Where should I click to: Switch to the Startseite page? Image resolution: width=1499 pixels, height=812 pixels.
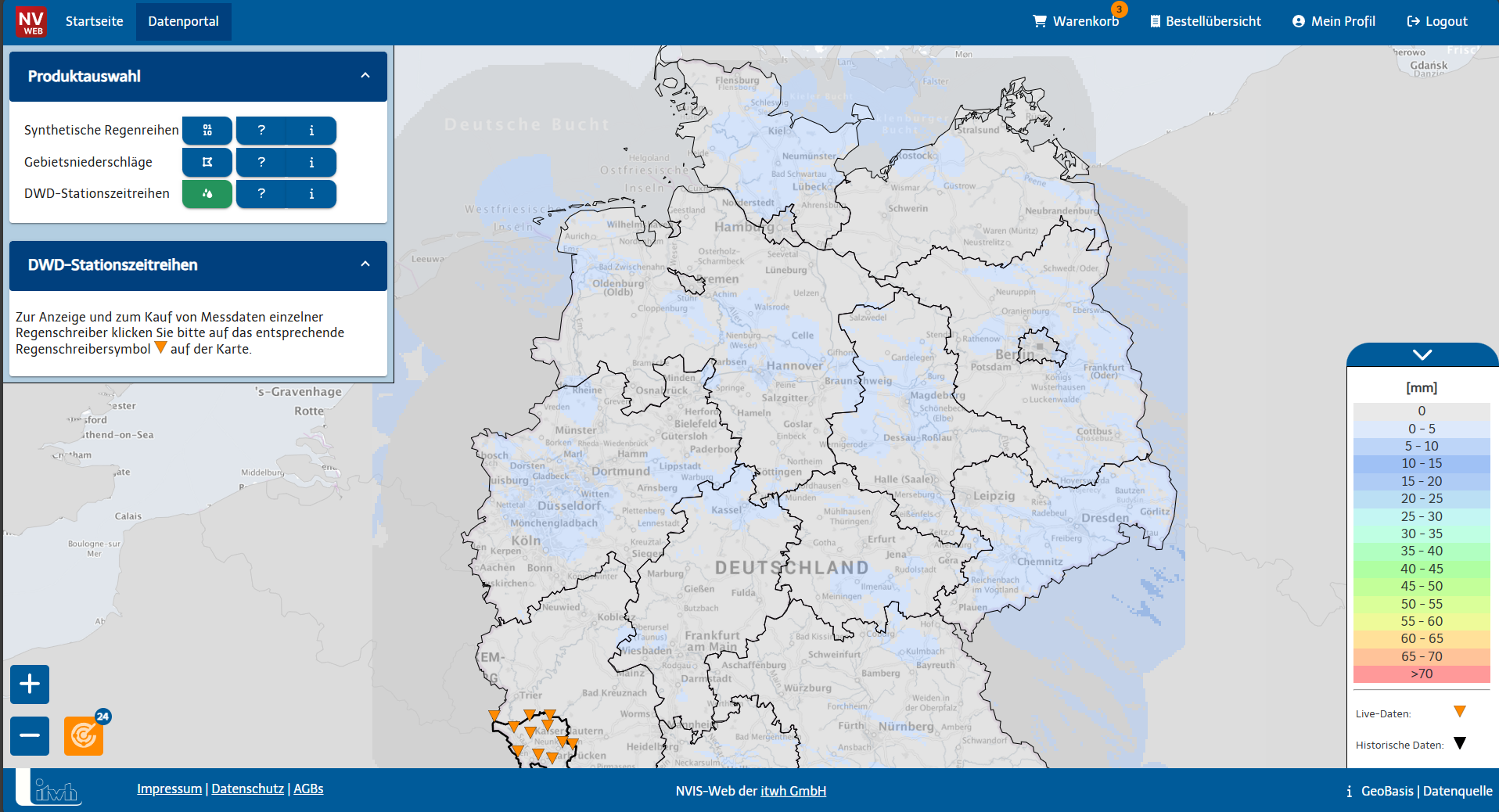click(94, 21)
